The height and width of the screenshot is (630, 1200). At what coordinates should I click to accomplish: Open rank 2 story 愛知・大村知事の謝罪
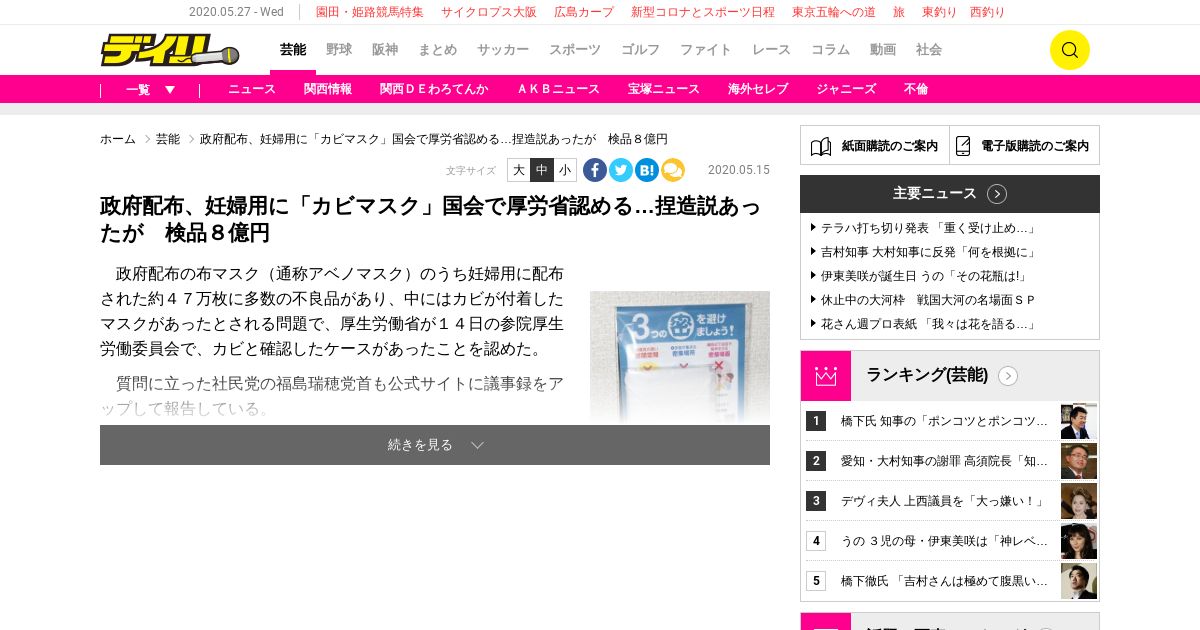click(944, 461)
